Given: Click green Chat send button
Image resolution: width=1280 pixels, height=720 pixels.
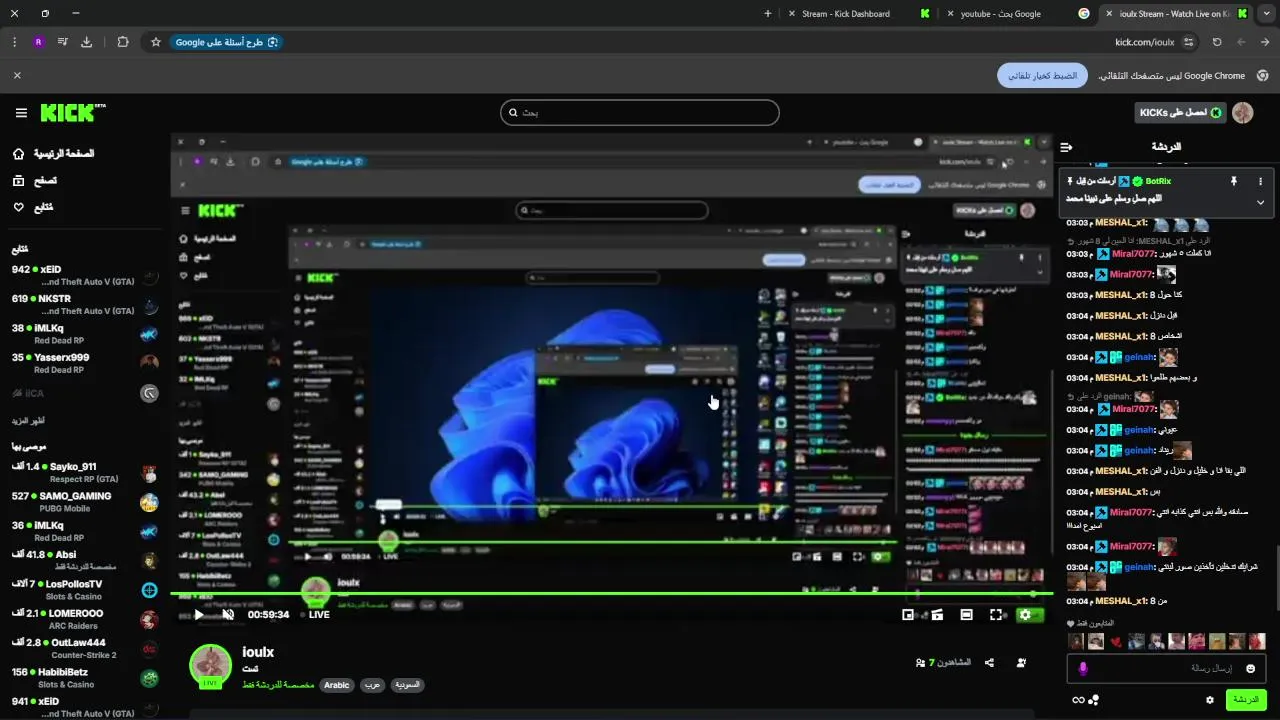Looking at the screenshot, I should (1246, 700).
